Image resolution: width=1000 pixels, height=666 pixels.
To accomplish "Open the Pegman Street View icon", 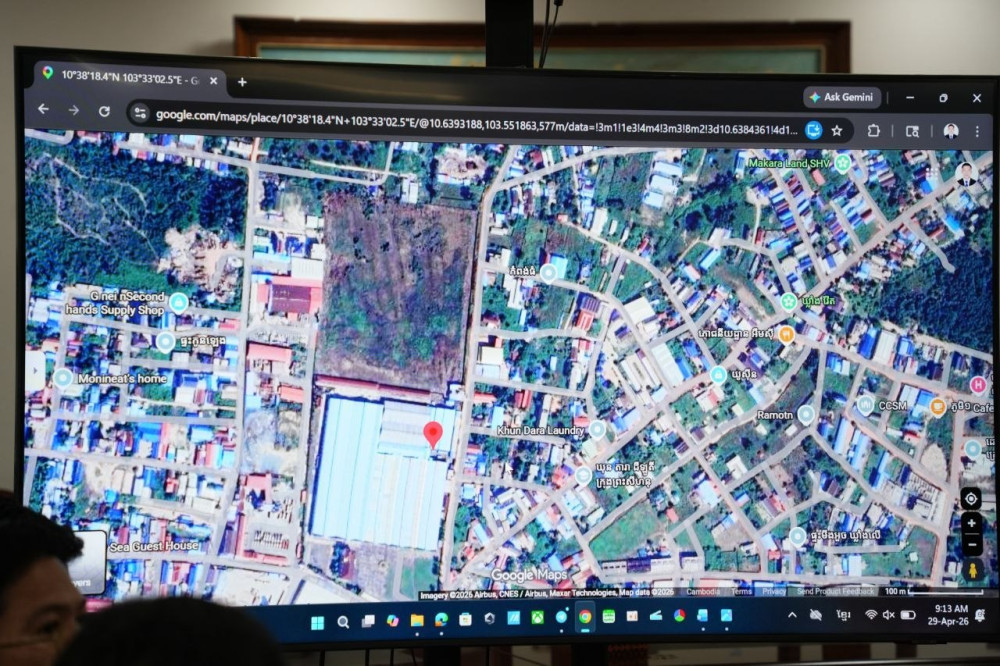I will [972, 570].
